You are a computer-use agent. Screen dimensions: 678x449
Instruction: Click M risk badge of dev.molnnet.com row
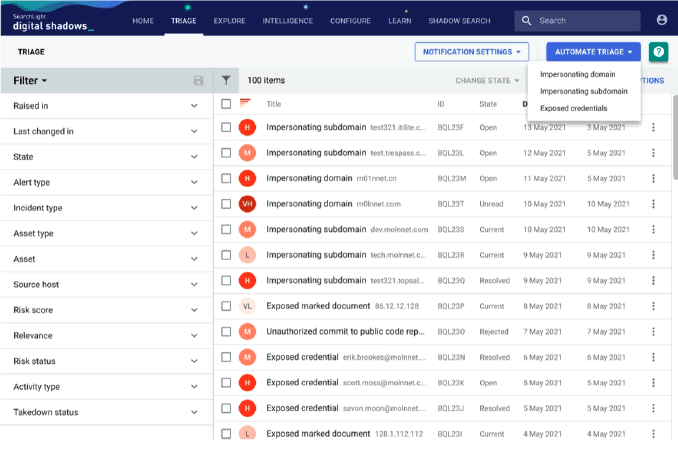[247, 229]
